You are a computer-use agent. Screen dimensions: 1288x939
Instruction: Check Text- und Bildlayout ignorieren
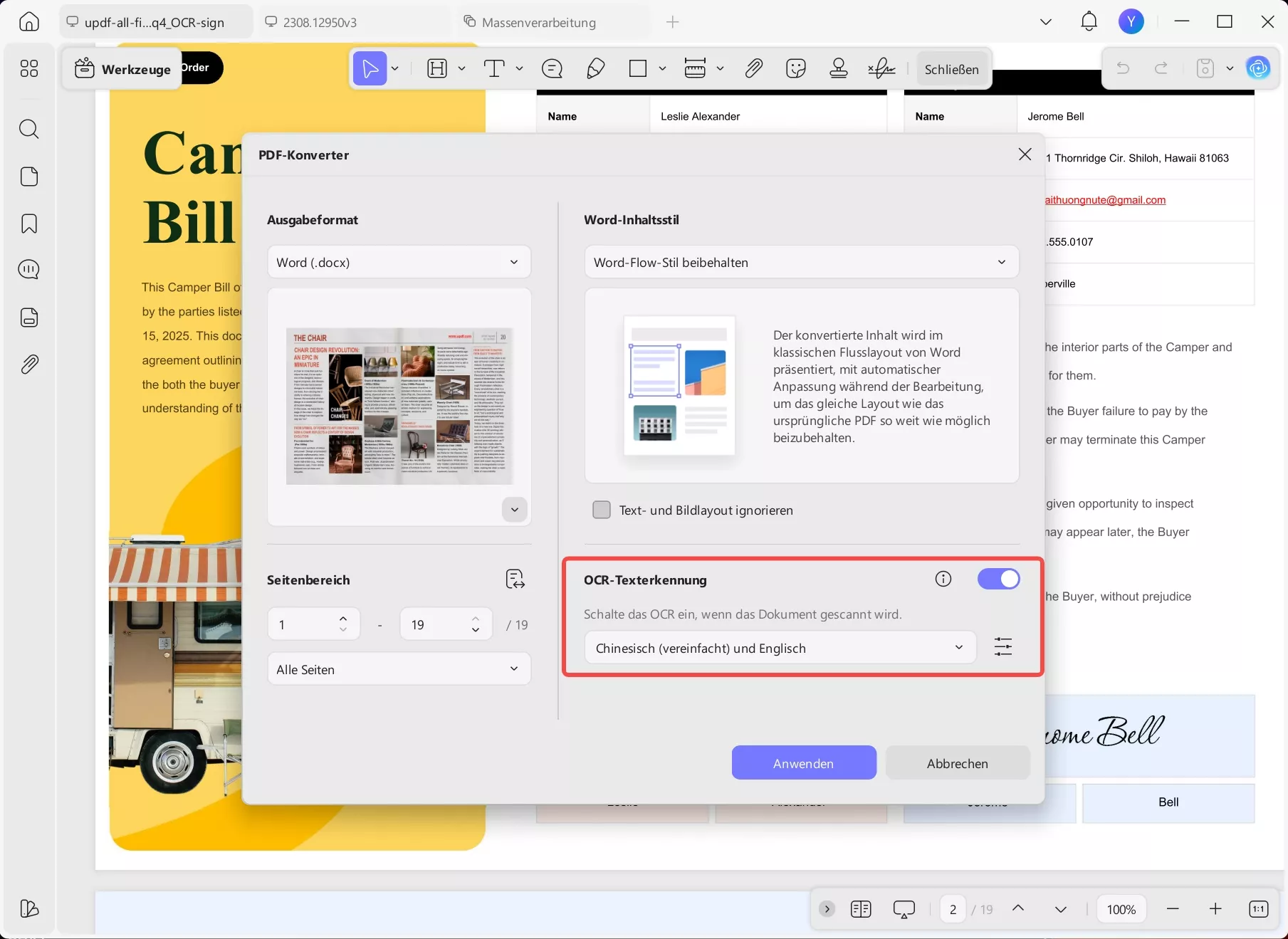click(x=602, y=510)
